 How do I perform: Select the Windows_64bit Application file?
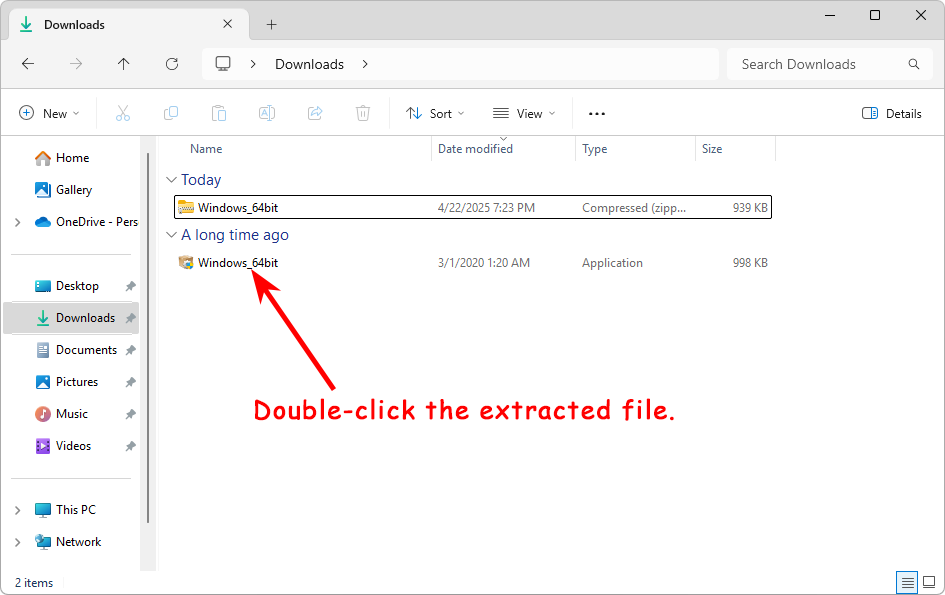pyautogui.click(x=237, y=263)
